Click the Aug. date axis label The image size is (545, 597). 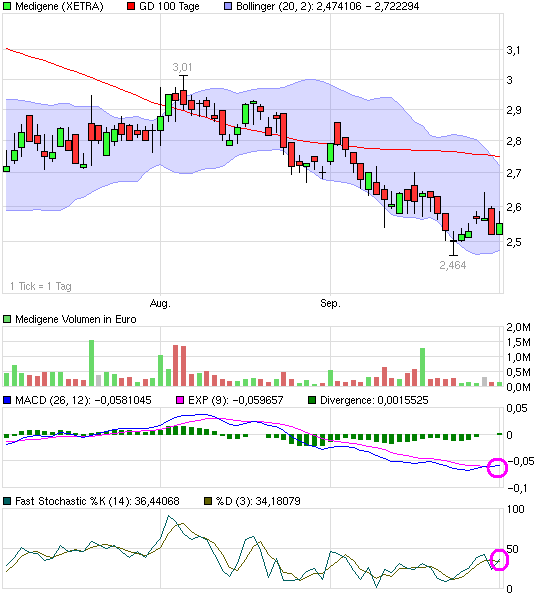(x=160, y=303)
